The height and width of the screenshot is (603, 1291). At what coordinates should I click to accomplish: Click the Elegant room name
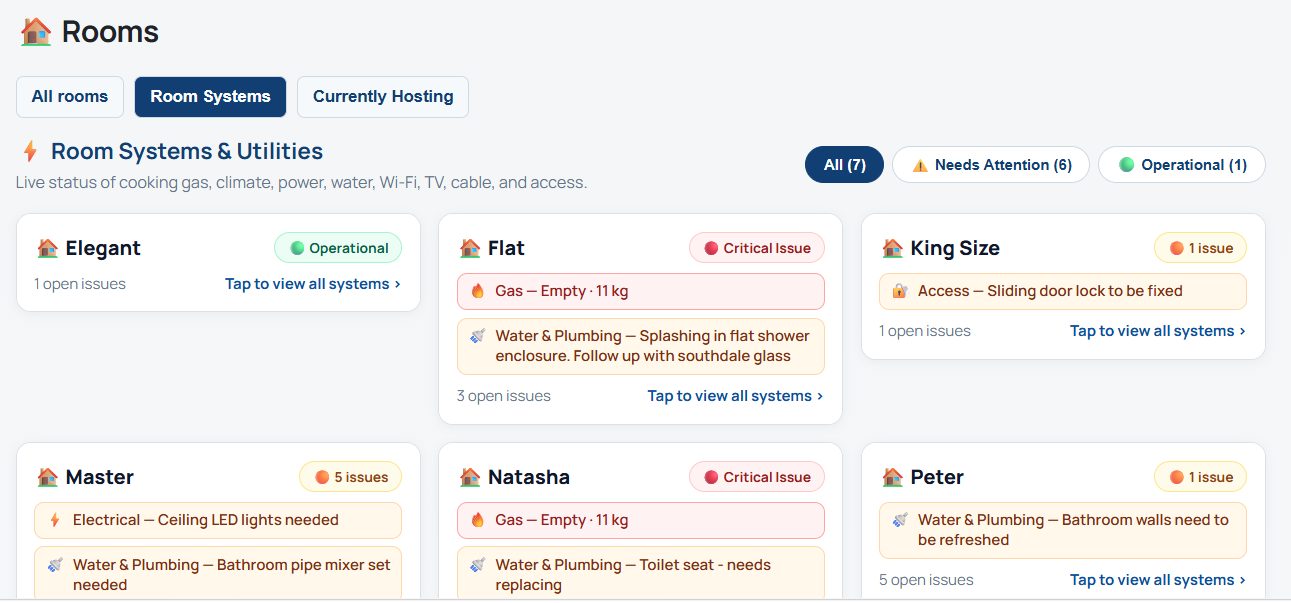tap(103, 248)
